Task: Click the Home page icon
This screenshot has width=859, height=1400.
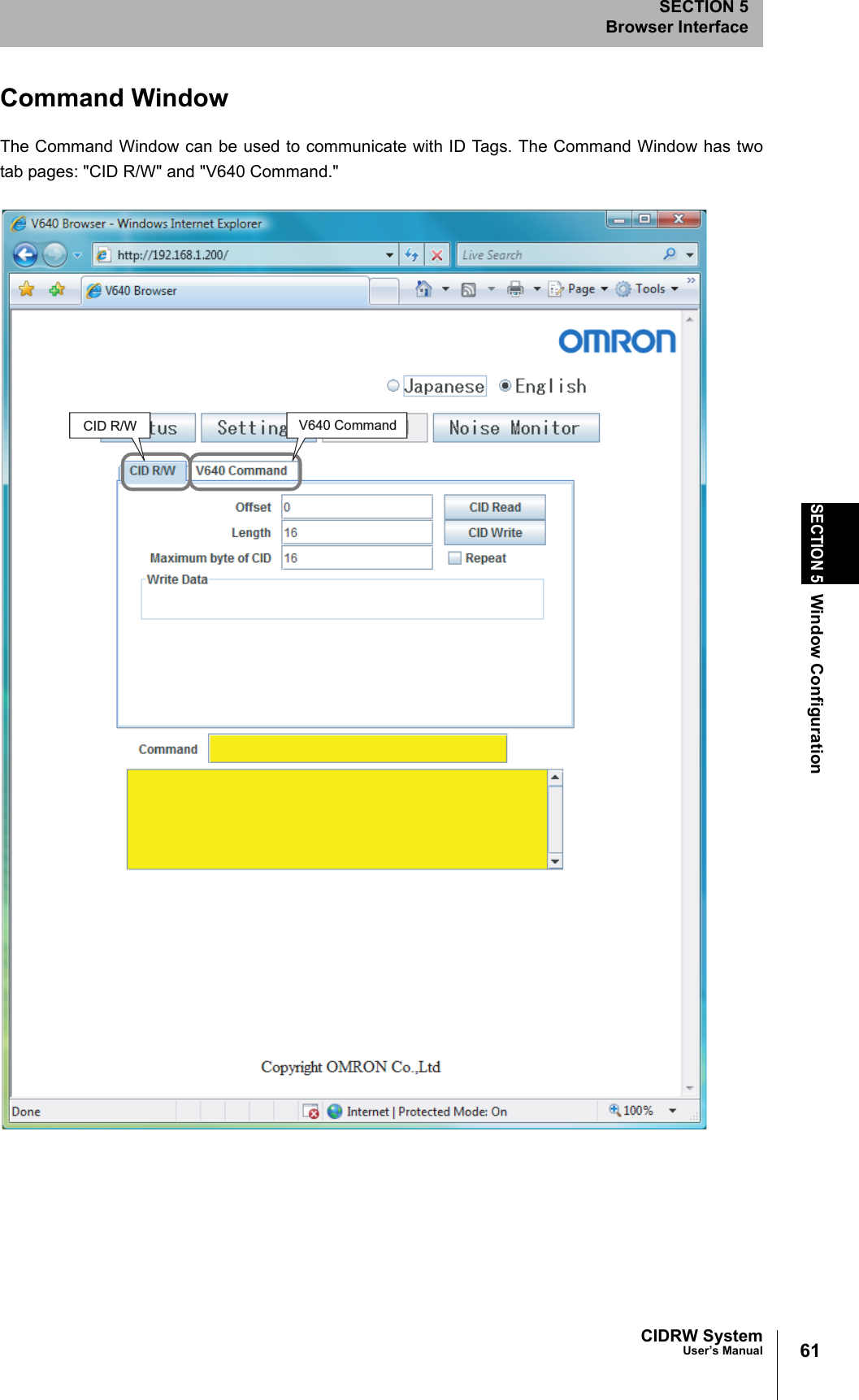Action: coord(423,289)
